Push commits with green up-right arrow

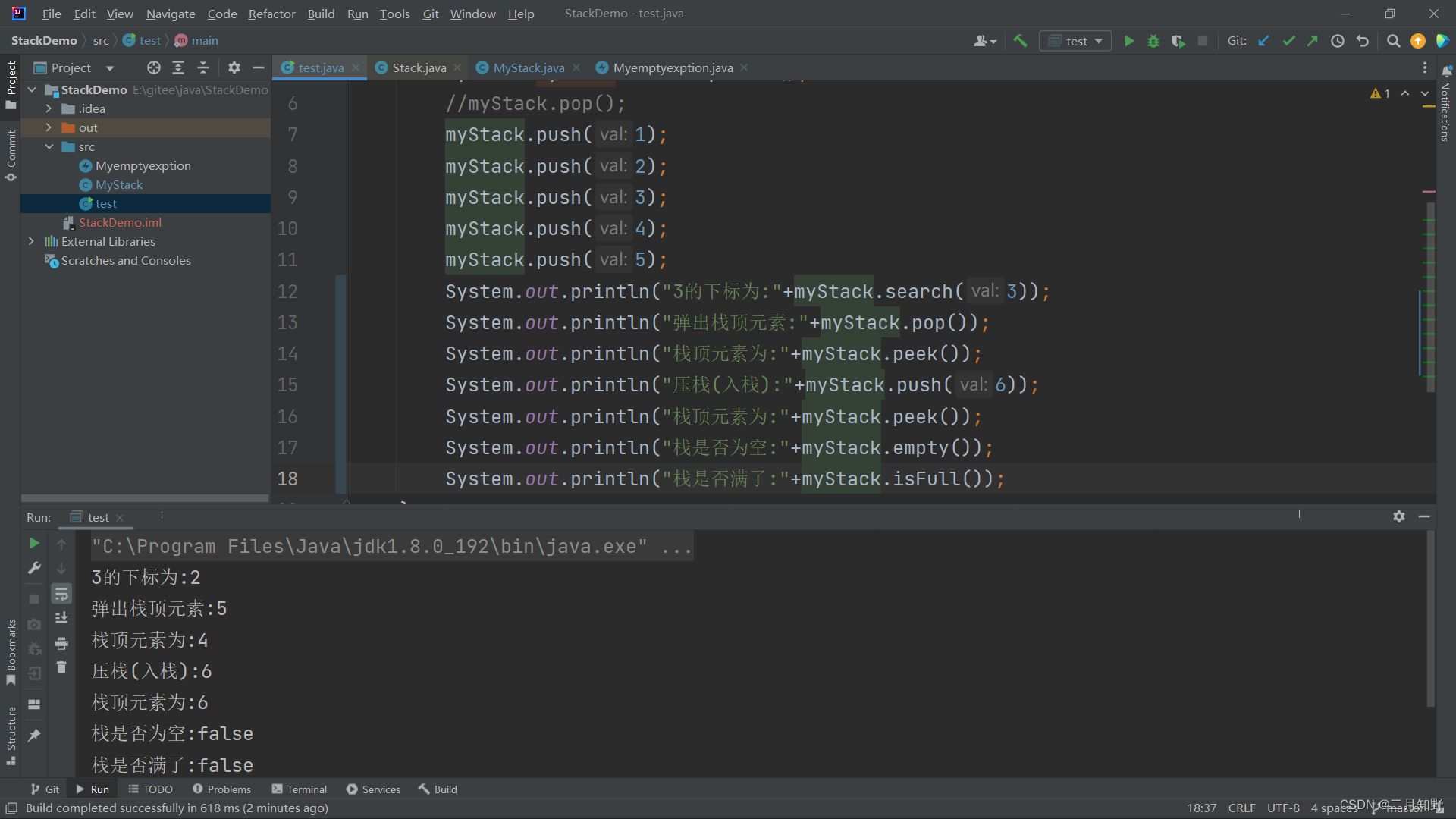[x=1313, y=41]
